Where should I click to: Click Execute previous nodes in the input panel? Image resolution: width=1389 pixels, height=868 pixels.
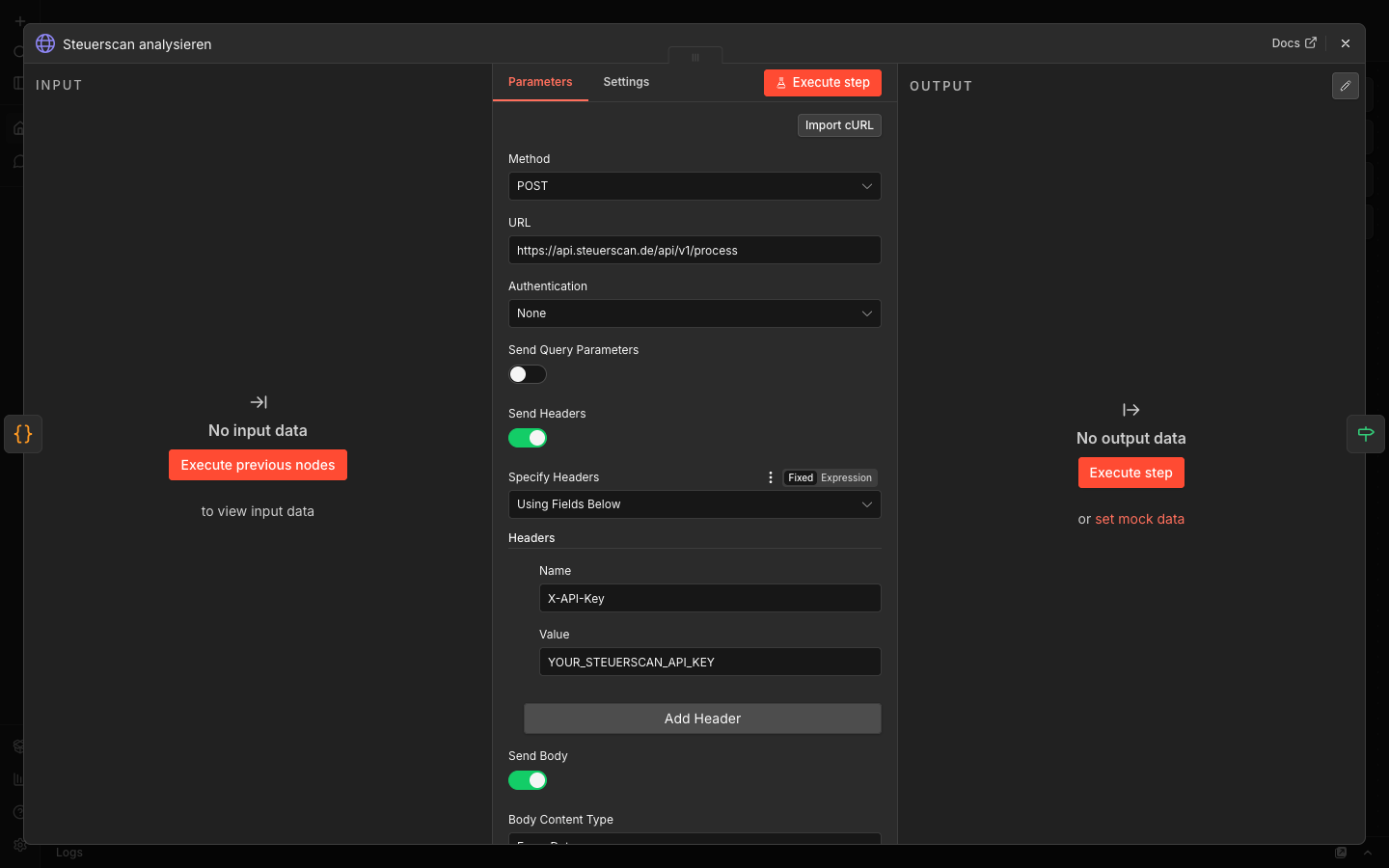(258, 464)
